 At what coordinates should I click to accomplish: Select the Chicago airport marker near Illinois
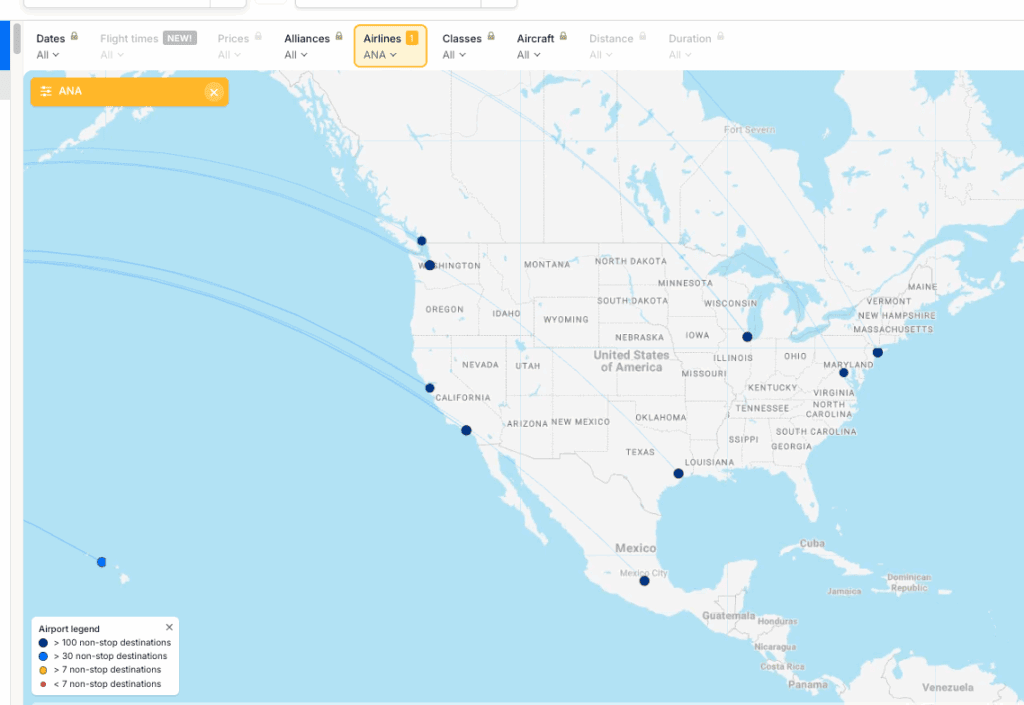point(747,337)
